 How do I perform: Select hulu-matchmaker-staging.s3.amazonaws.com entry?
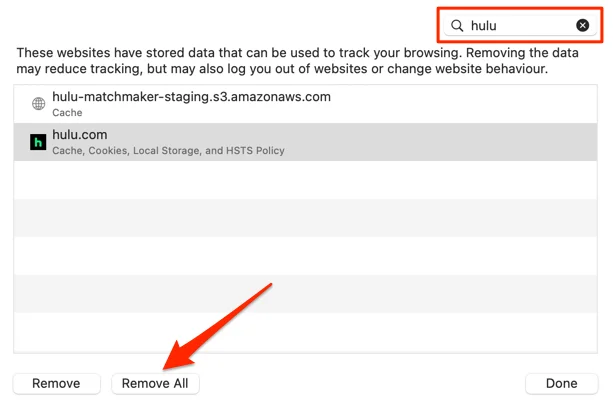pos(305,104)
